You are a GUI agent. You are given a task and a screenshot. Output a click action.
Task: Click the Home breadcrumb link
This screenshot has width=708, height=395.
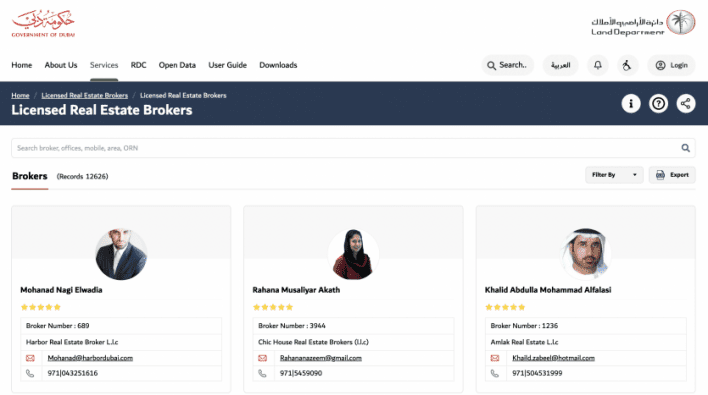click(x=20, y=95)
